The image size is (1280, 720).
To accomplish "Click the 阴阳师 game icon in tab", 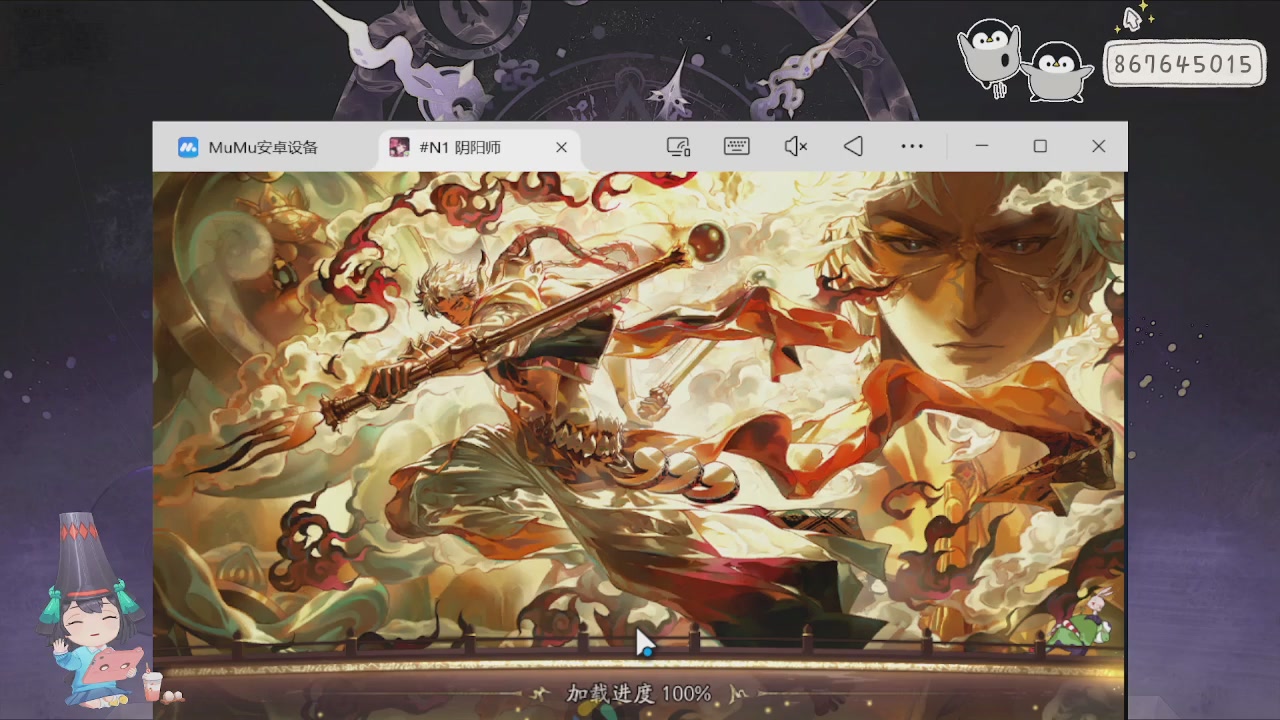I will pos(399,147).
